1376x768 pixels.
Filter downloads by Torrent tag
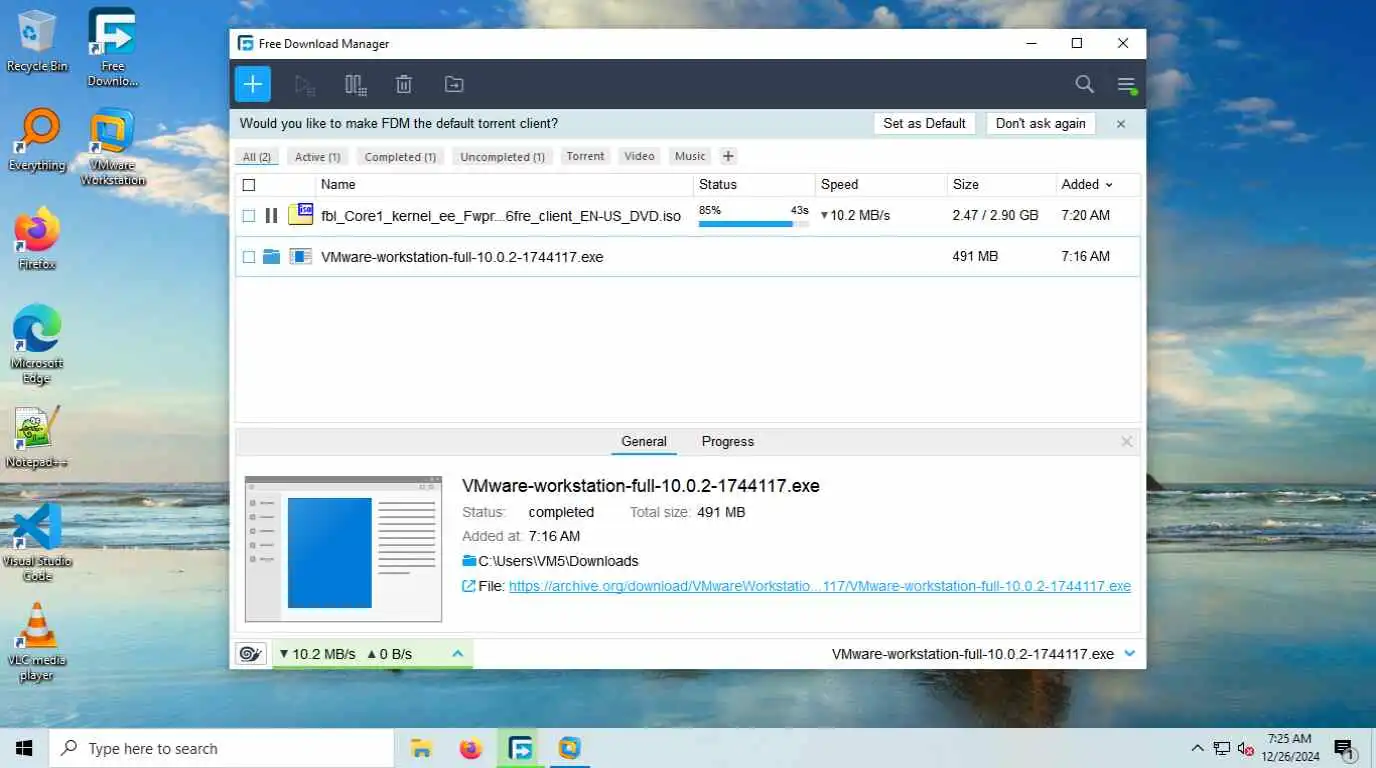(x=585, y=156)
